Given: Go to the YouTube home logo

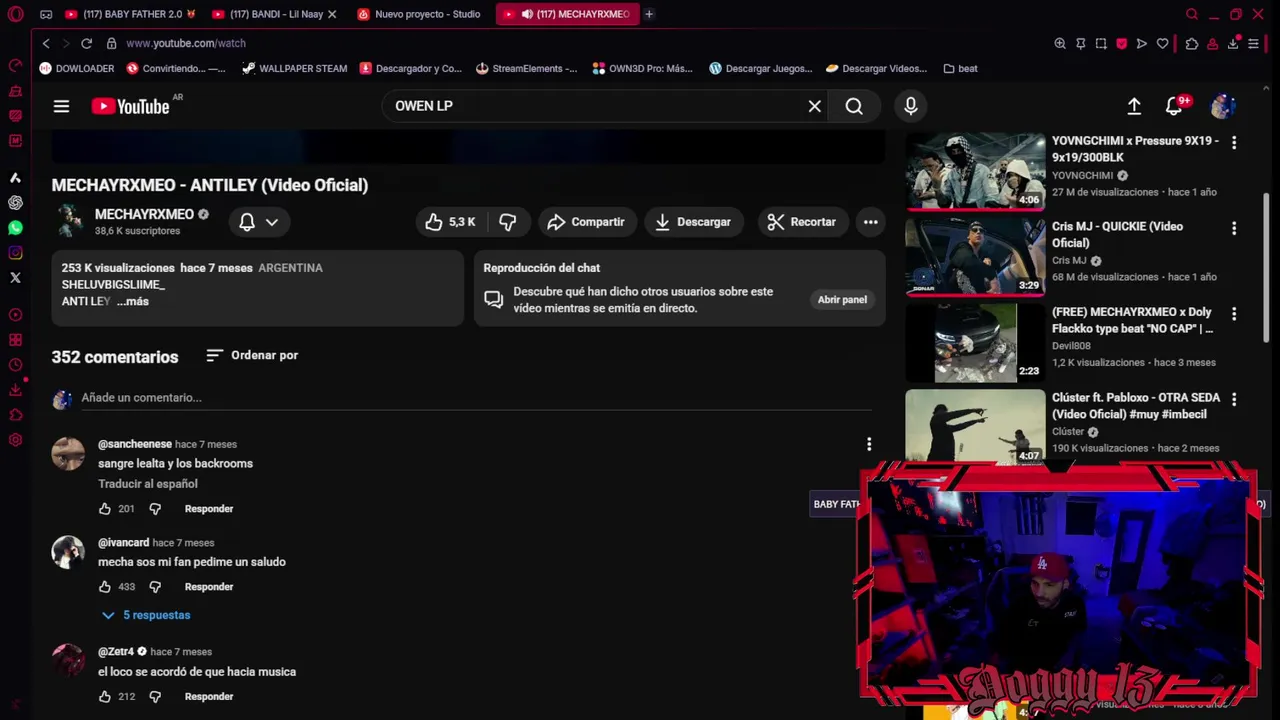Looking at the screenshot, I should click(x=131, y=106).
